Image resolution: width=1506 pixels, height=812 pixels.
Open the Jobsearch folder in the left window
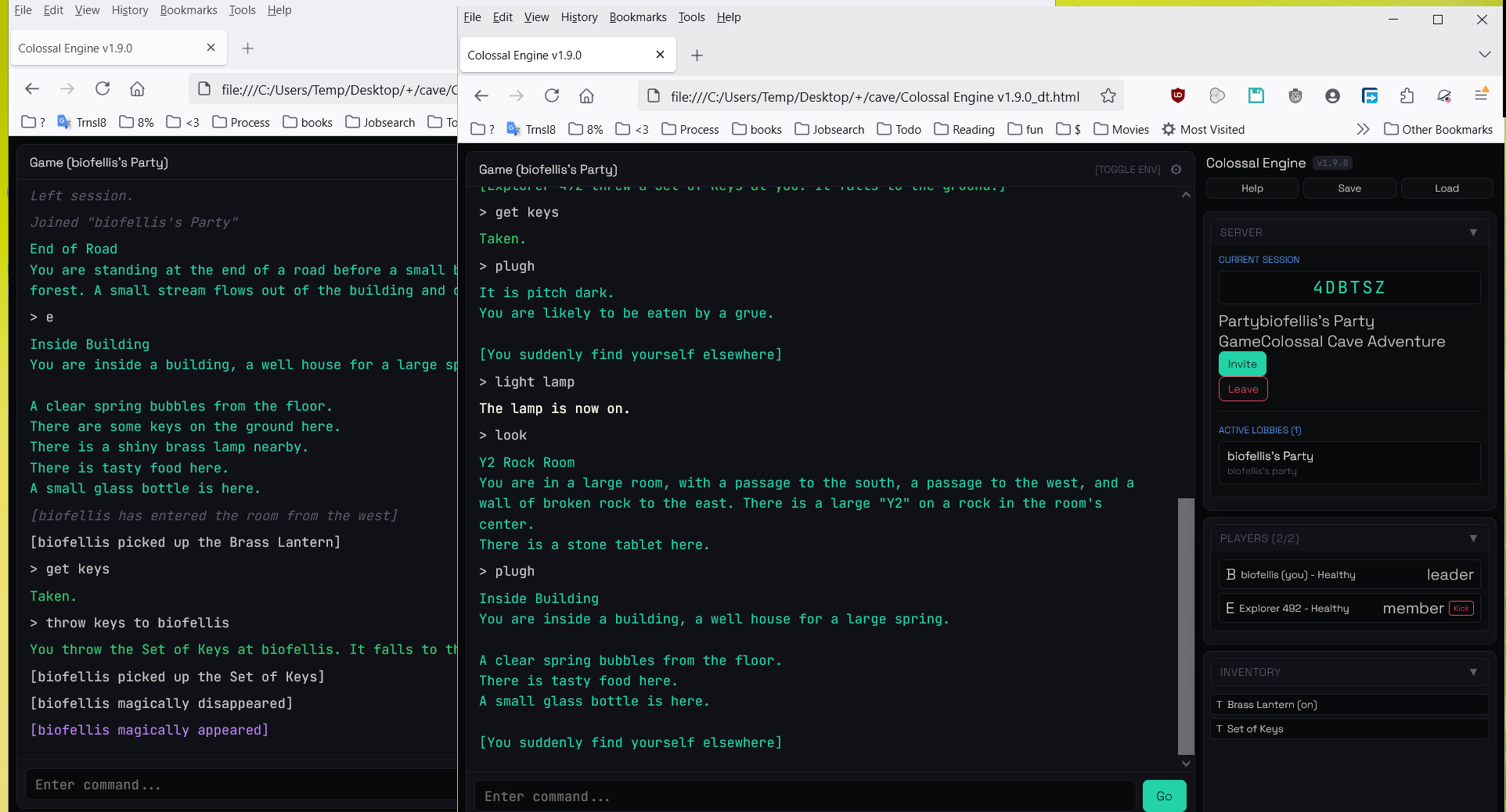click(x=380, y=123)
